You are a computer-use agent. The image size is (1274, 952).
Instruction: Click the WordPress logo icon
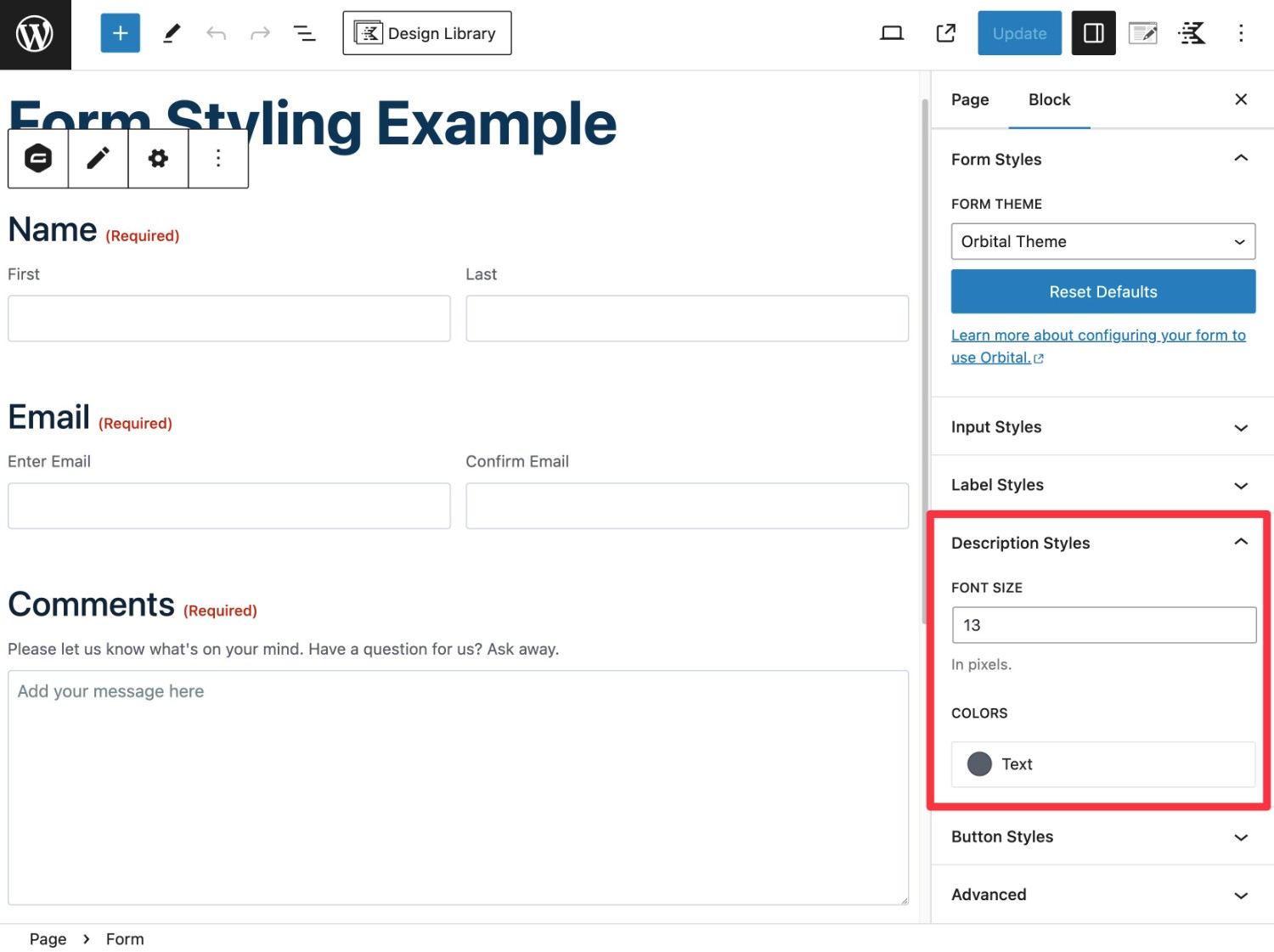pyautogui.click(x=35, y=34)
